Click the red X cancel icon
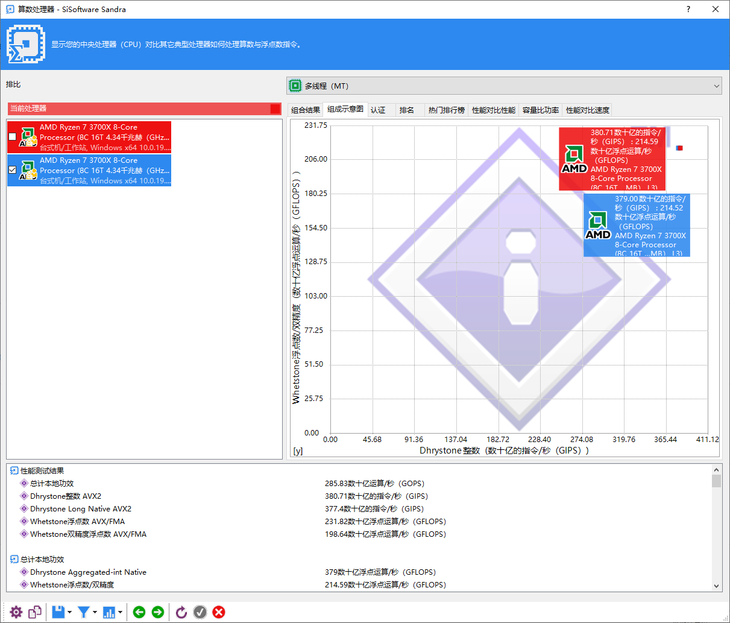Screen dimensions: 730x623 pyautogui.click(x=219, y=612)
